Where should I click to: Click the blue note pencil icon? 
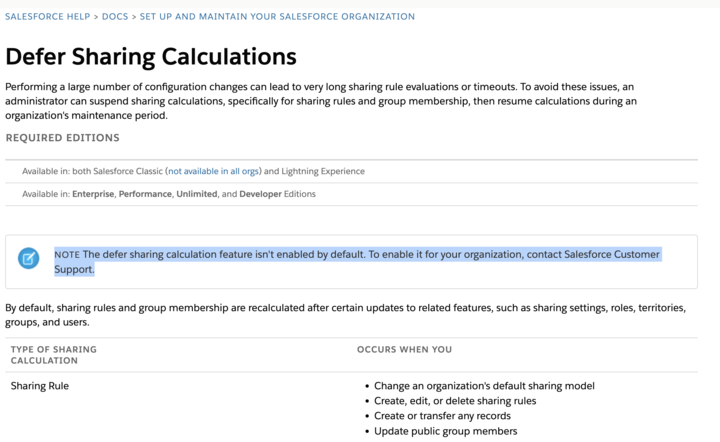pos(28,258)
